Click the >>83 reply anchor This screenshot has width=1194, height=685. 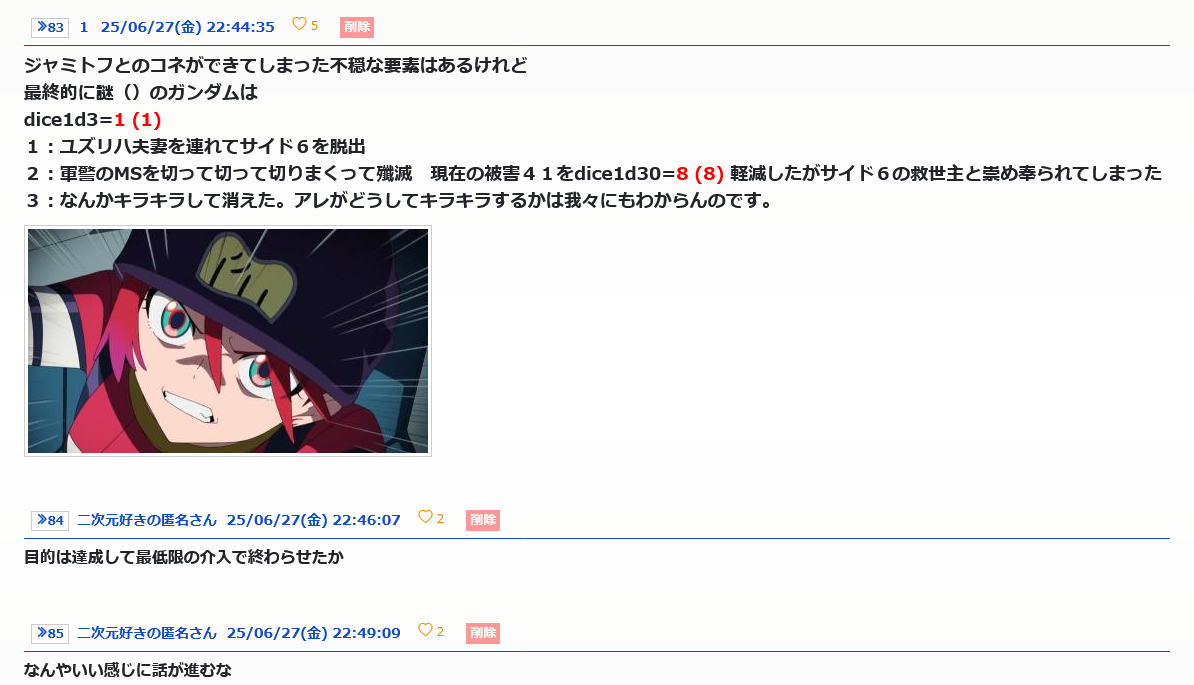tap(50, 27)
